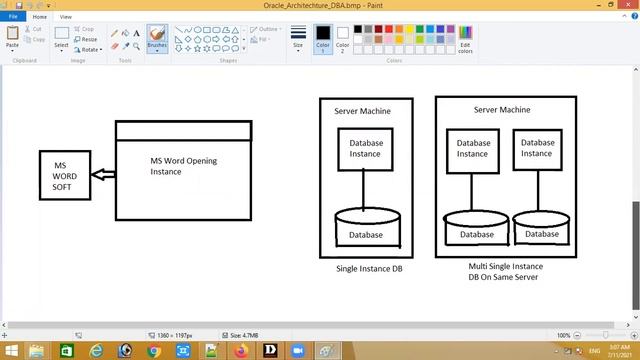Click the Resize button
The height and width of the screenshot is (360, 640).
[86, 40]
